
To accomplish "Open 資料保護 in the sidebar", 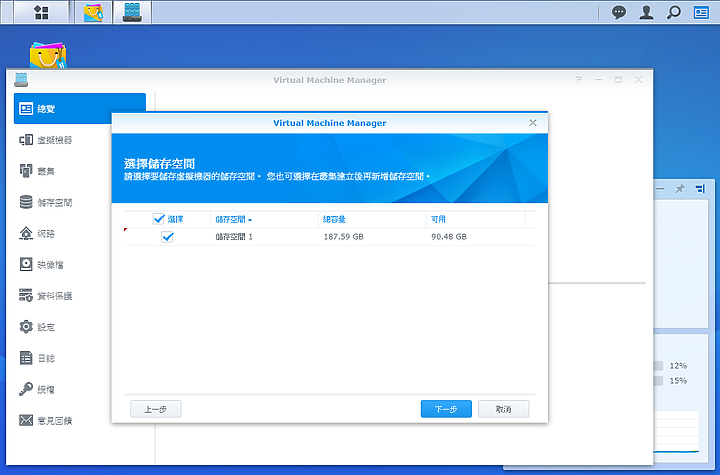I will click(46, 296).
